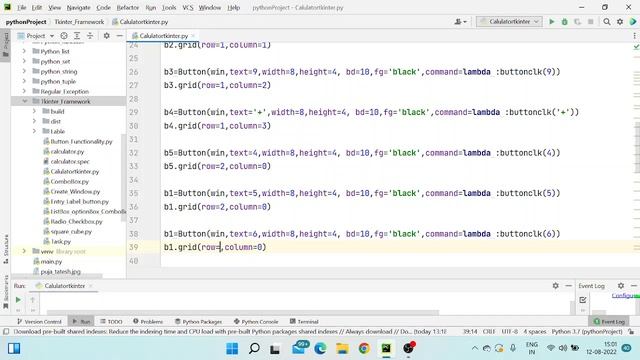
Task: Open calculator.py in project tree
Action: [67, 151]
